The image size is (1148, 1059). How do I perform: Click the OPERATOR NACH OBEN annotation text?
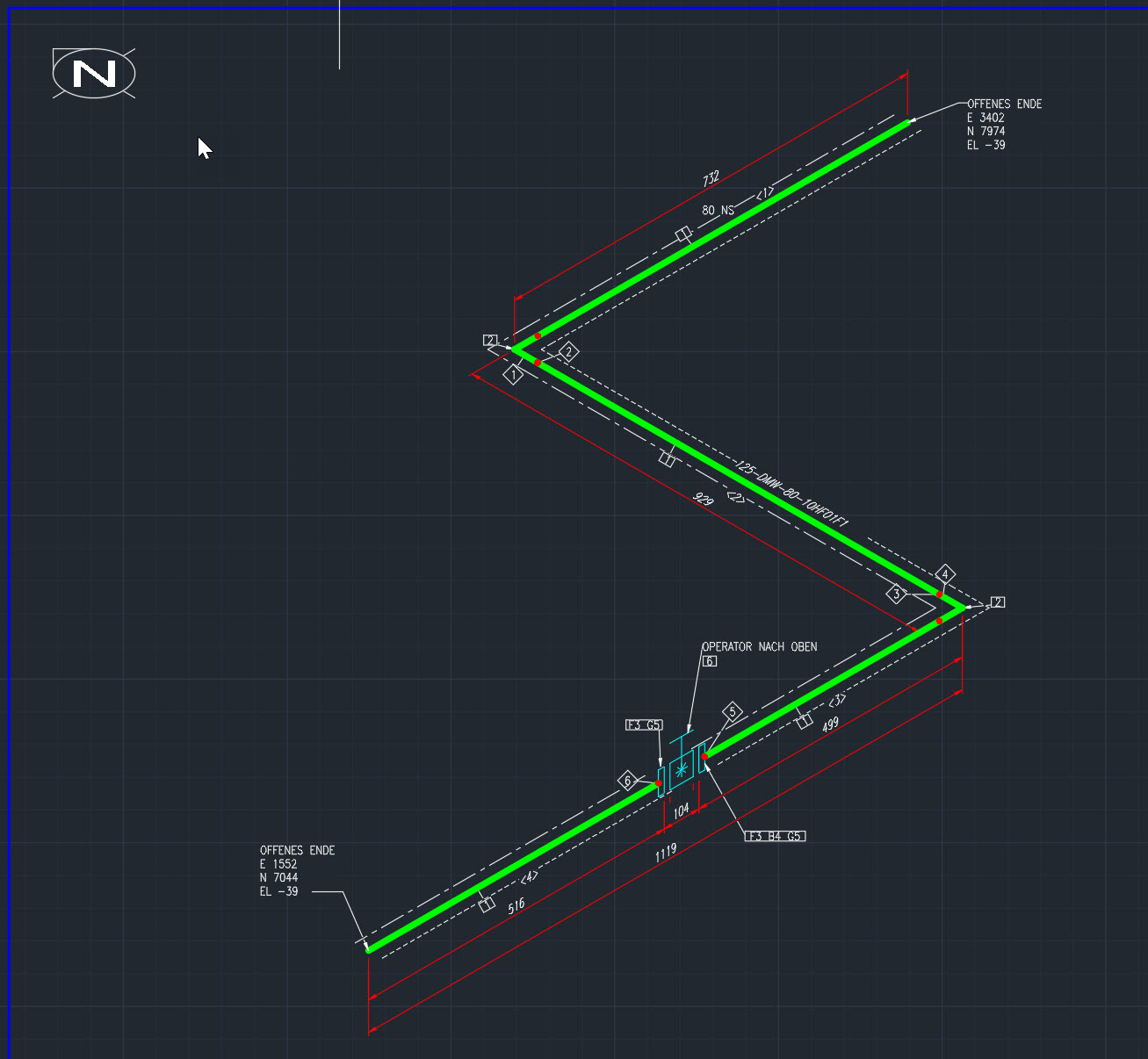pos(760,646)
